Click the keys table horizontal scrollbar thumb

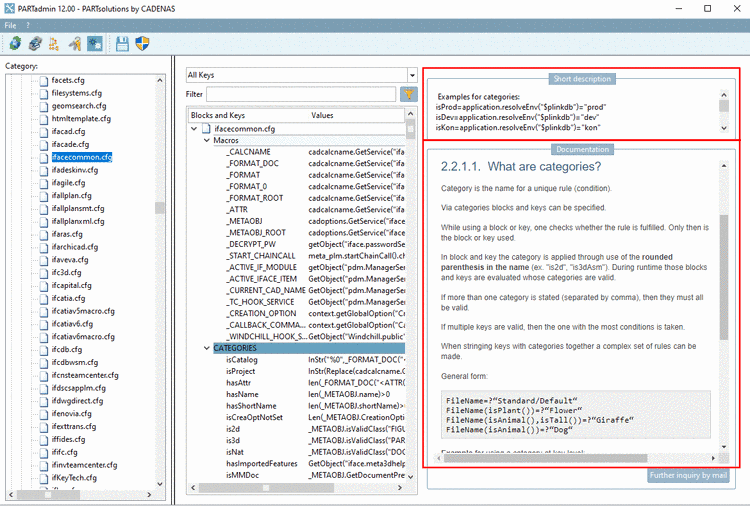266,488
